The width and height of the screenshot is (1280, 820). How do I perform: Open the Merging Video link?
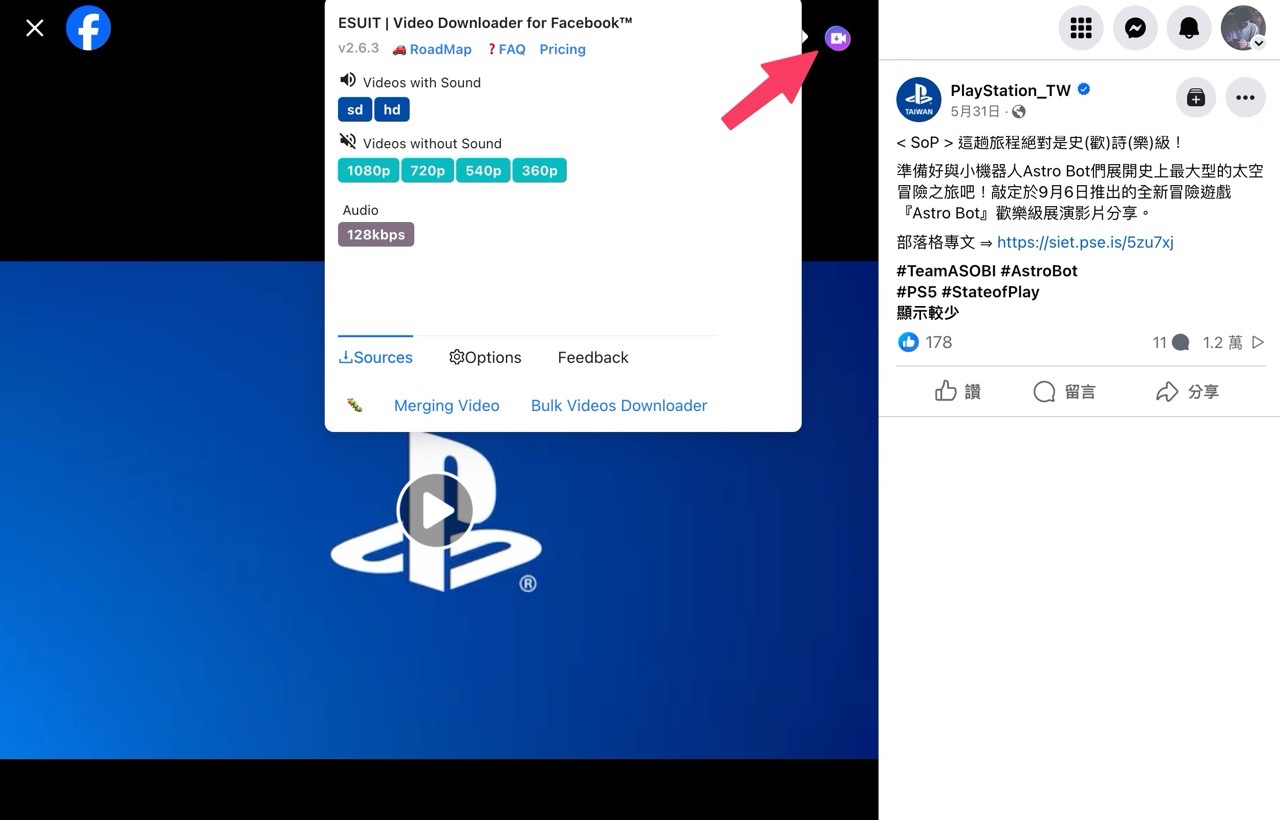tap(447, 405)
